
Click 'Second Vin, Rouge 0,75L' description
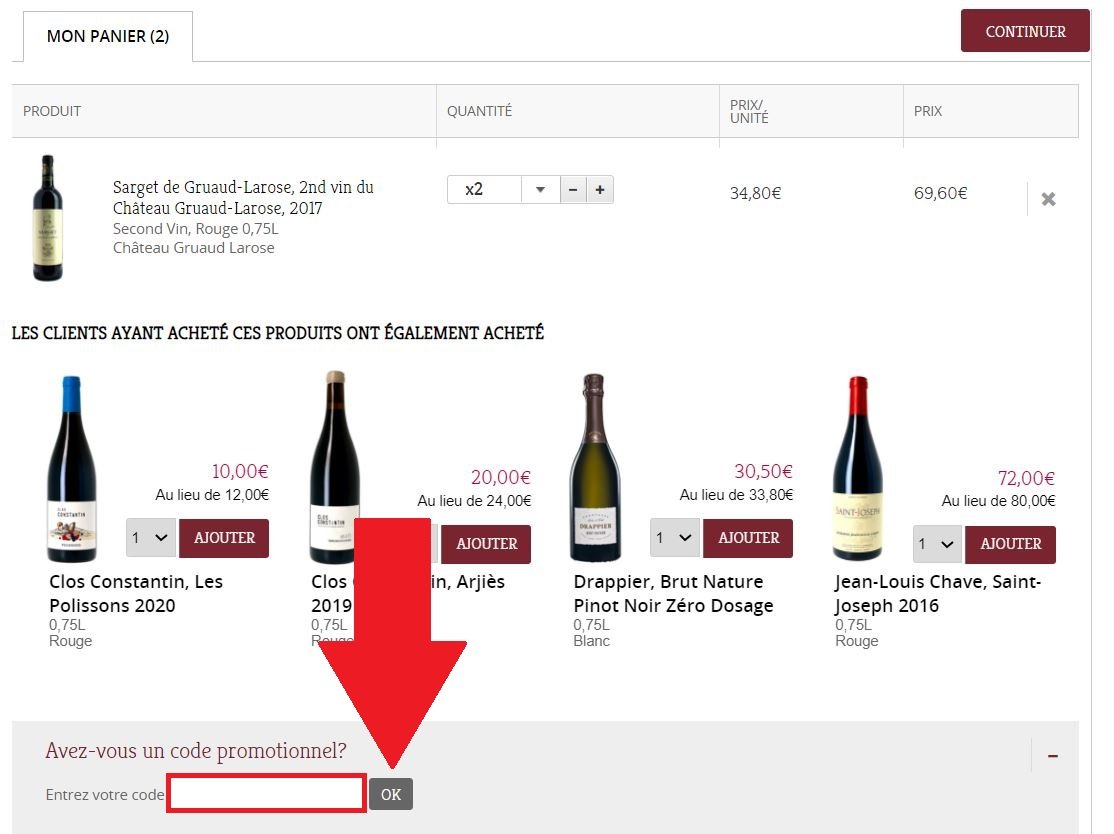tap(195, 229)
